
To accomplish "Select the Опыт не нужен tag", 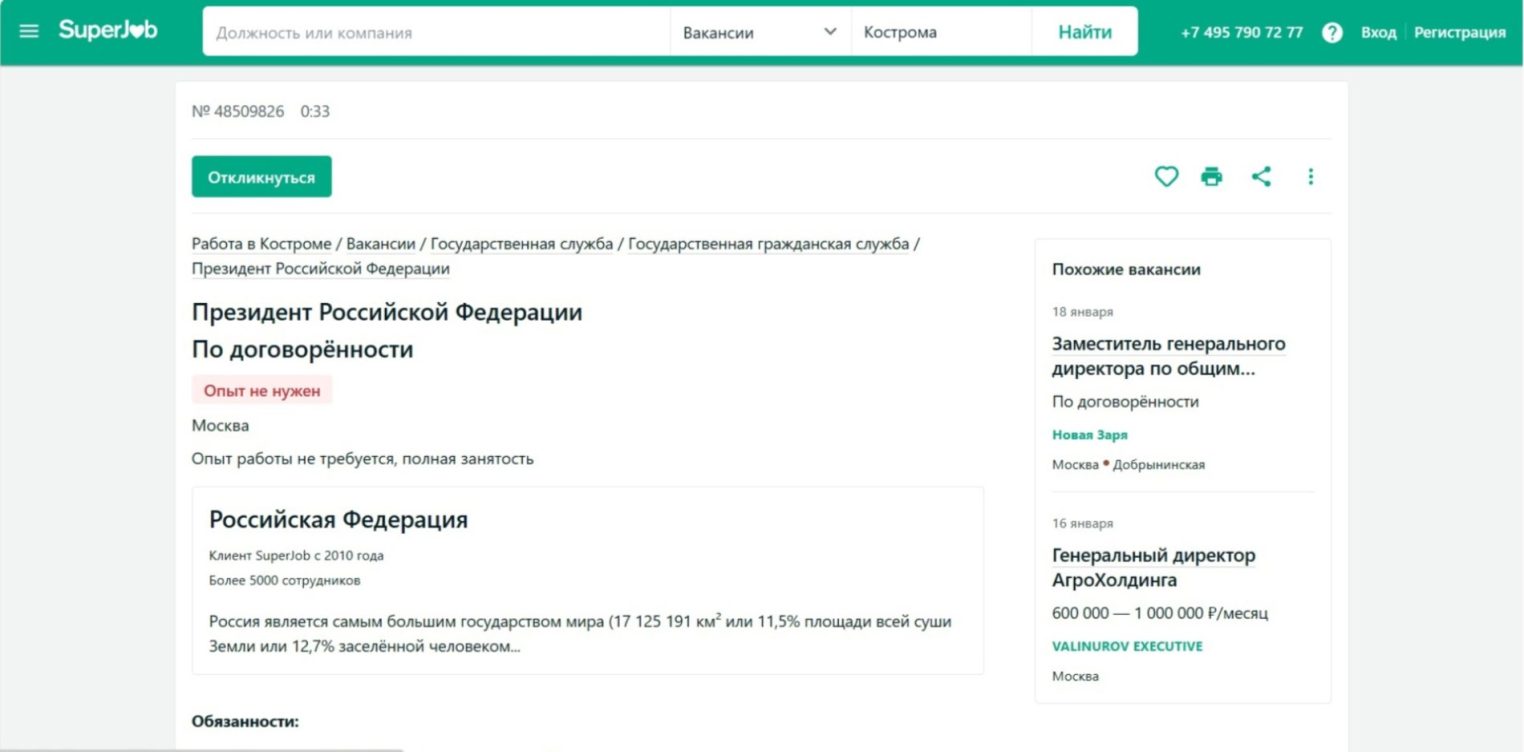I will [262, 391].
